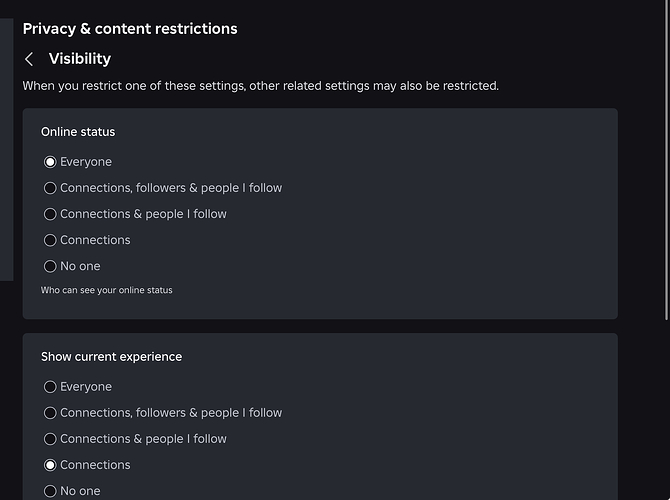670x500 pixels.
Task: Click the left sidebar panel edge
Action: [x=6, y=150]
